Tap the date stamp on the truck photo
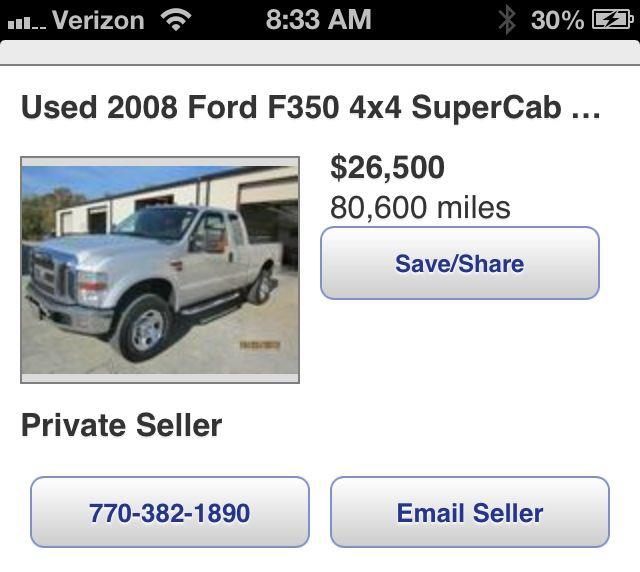 click(x=258, y=345)
